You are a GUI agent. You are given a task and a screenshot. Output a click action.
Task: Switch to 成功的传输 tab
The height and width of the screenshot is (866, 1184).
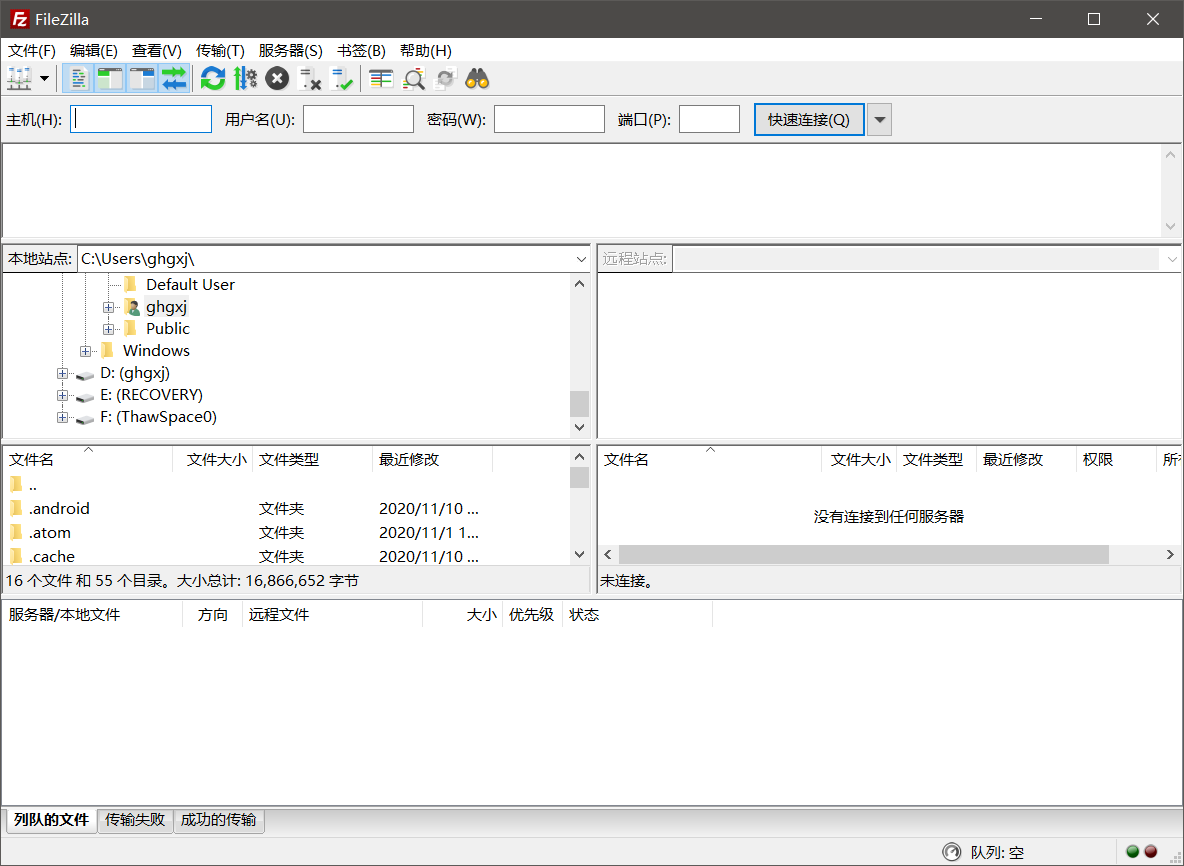(219, 820)
